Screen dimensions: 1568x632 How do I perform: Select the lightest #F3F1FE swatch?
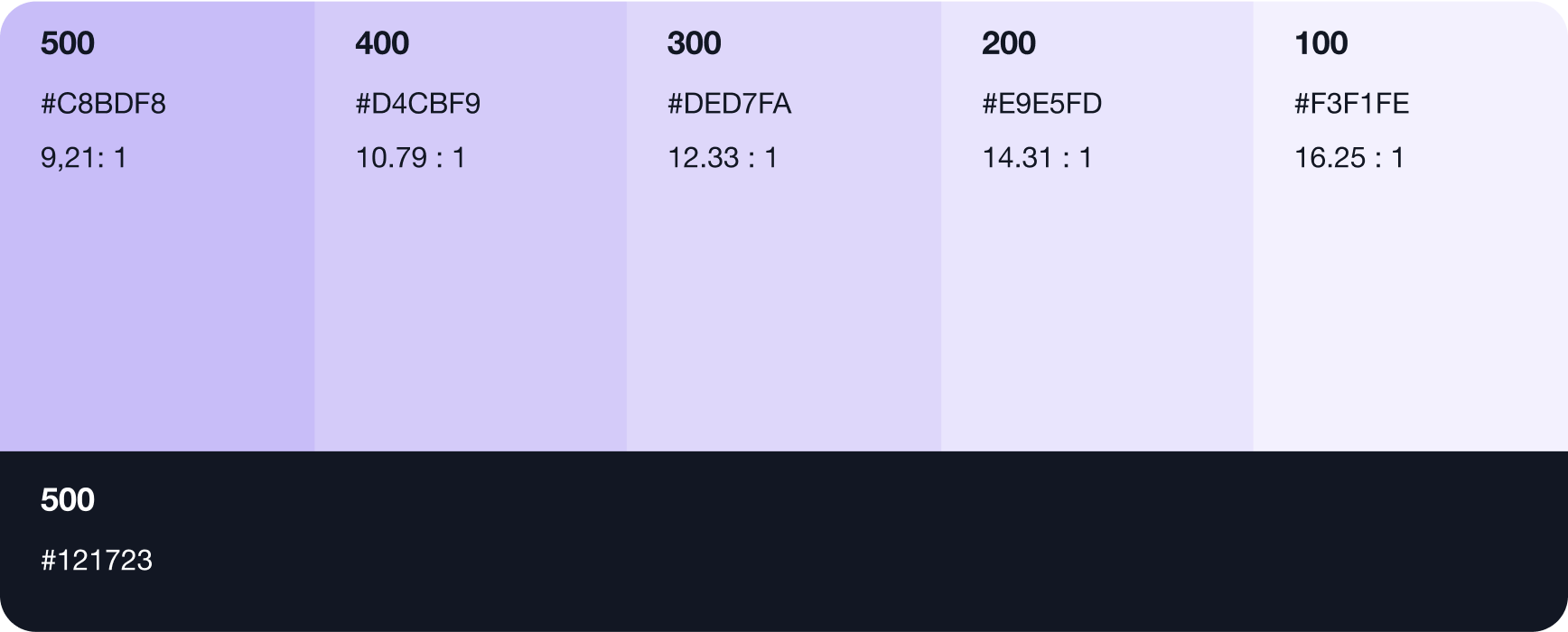(1410, 307)
